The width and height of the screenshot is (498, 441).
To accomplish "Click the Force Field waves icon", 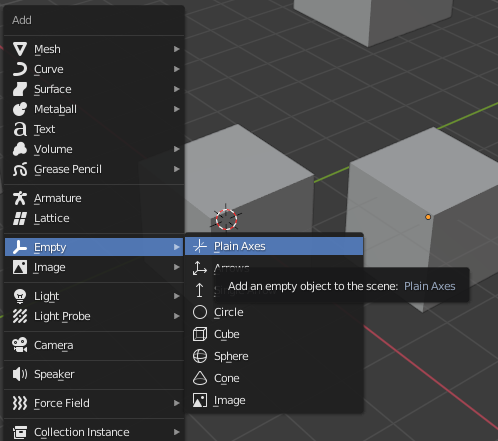I will point(20,403).
